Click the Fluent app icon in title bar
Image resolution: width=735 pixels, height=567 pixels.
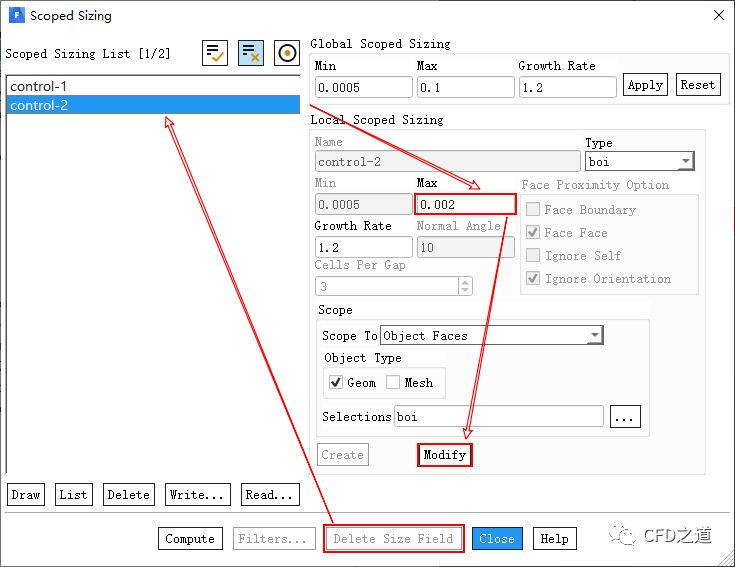pyautogui.click(x=16, y=15)
